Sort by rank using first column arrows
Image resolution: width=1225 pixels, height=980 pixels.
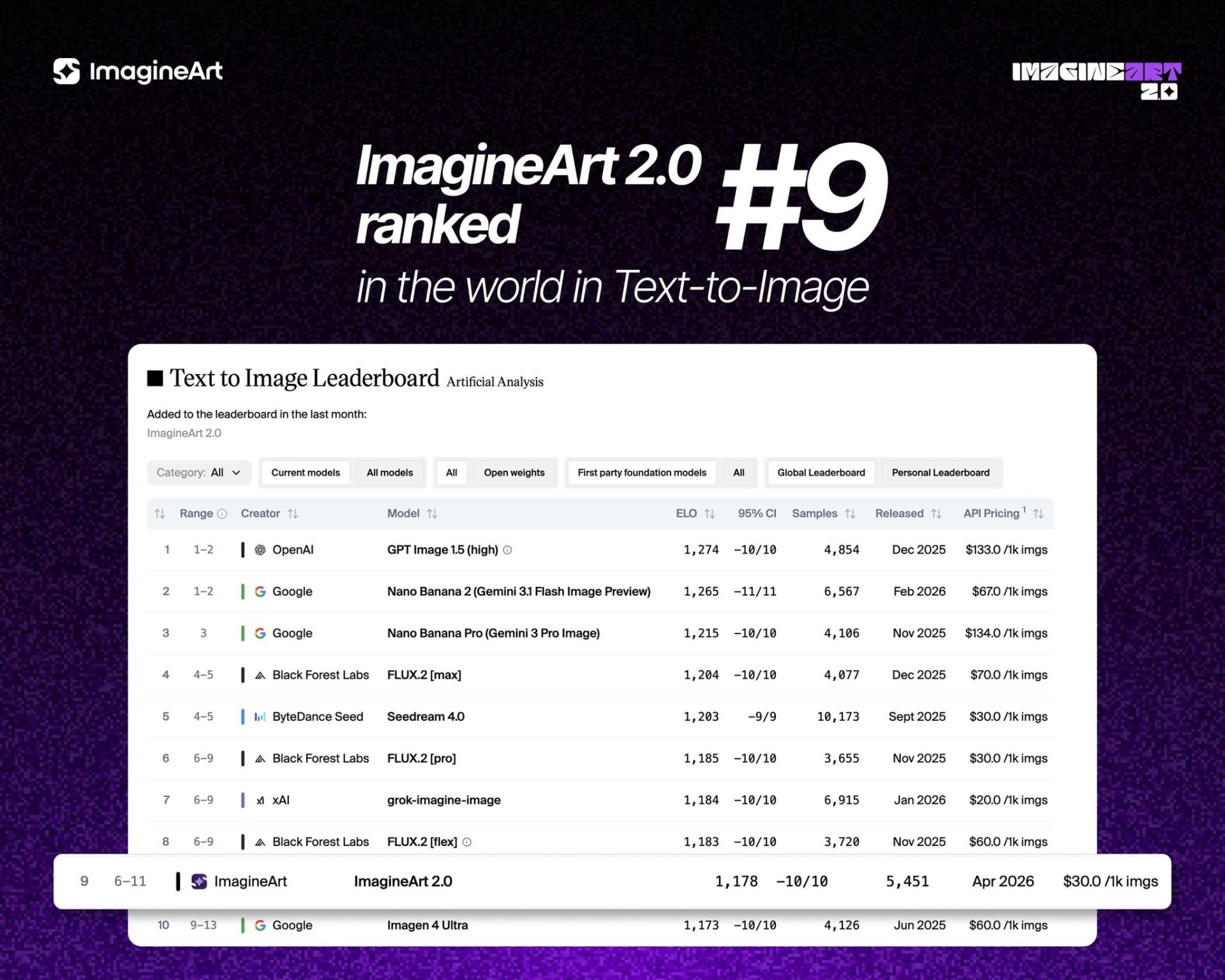(x=160, y=514)
